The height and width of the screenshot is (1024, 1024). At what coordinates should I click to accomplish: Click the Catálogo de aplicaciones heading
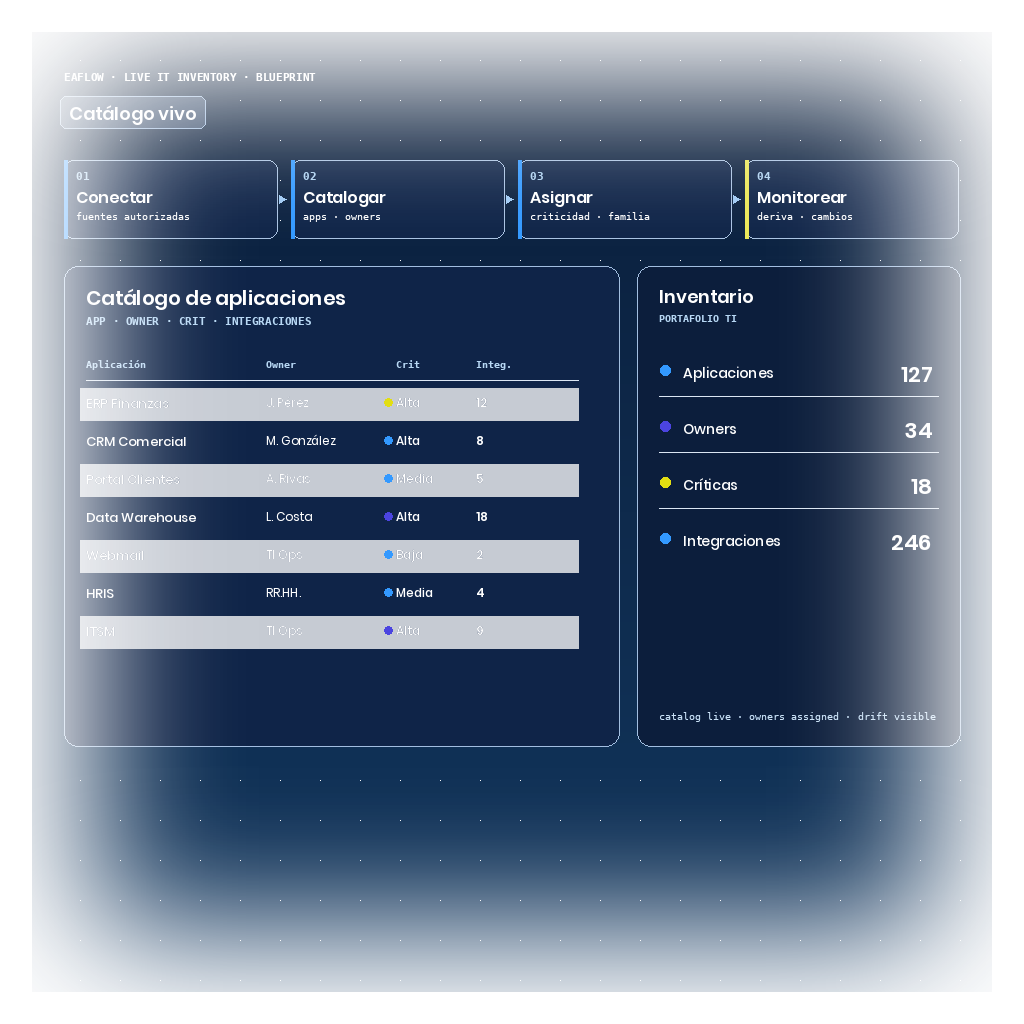tap(216, 298)
